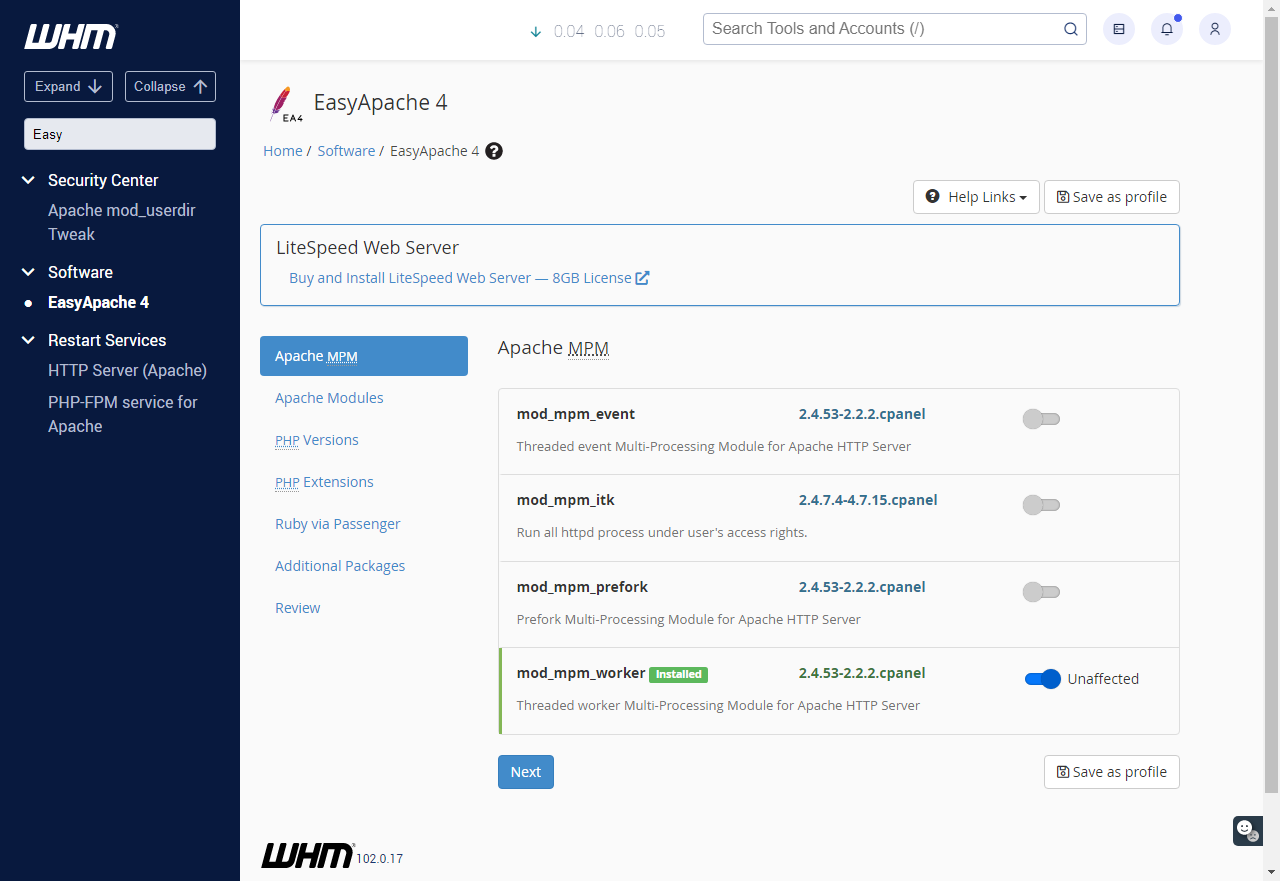Click the Next button
The image size is (1280, 881).
pyautogui.click(x=525, y=772)
